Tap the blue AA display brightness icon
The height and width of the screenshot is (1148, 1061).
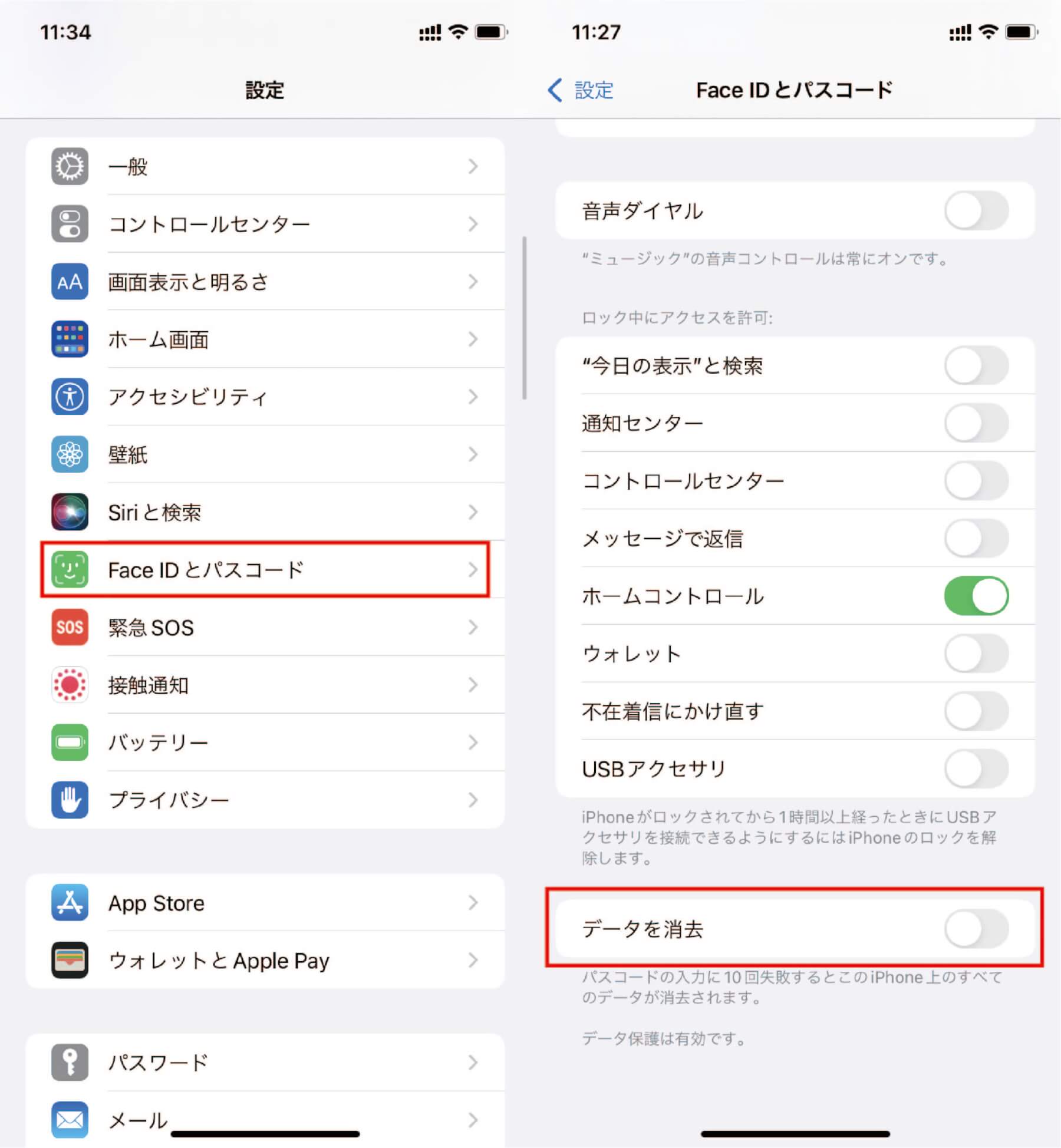pyautogui.click(x=70, y=282)
